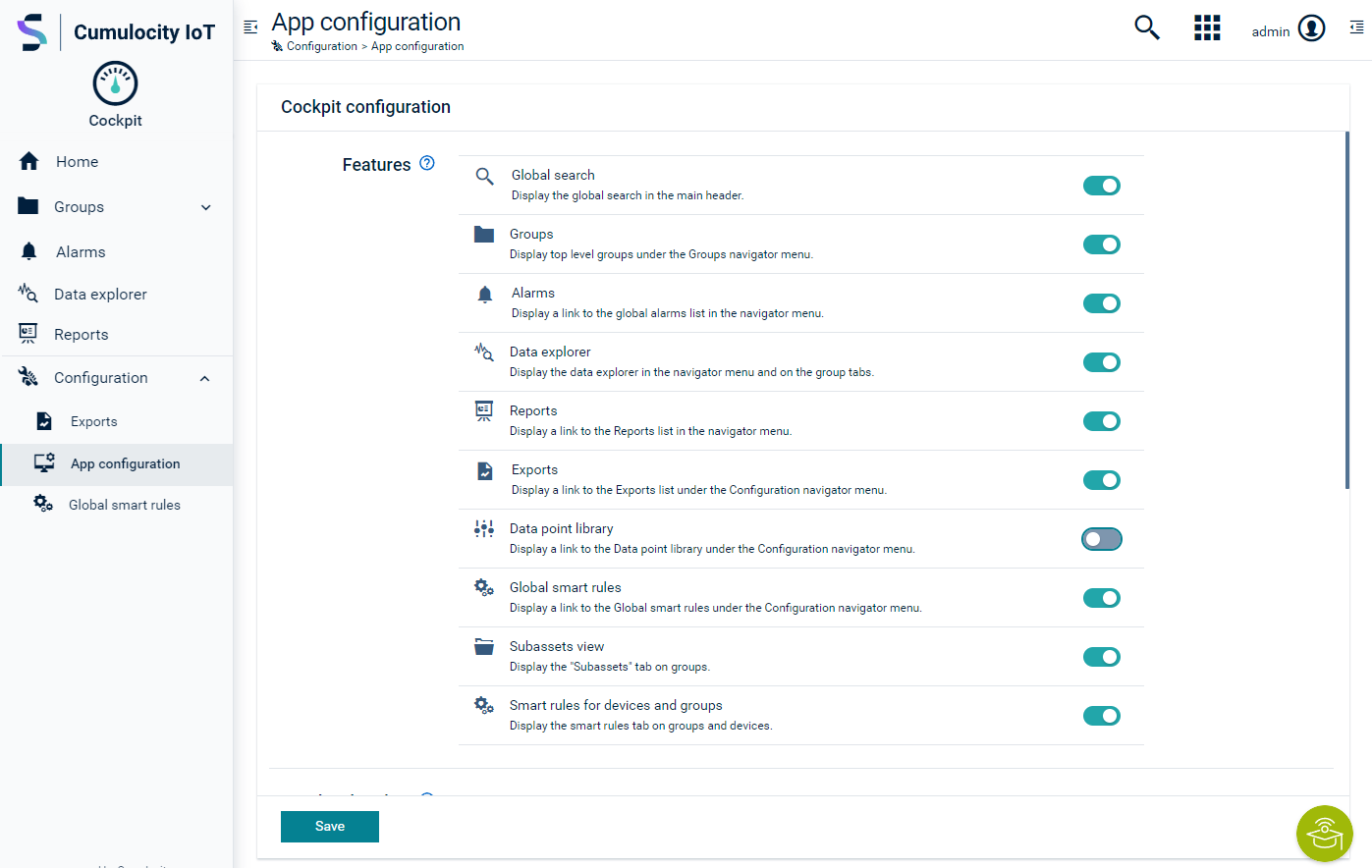Click the Configuration breadcrumb link
The image size is (1372, 868).
(322, 46)
